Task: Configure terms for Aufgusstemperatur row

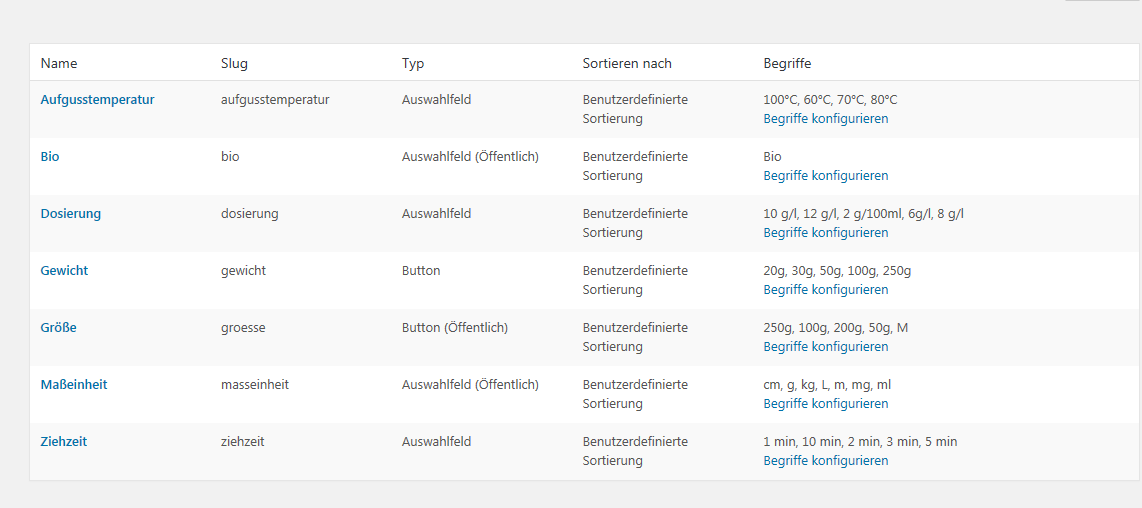Action: (x=826, y=119)
